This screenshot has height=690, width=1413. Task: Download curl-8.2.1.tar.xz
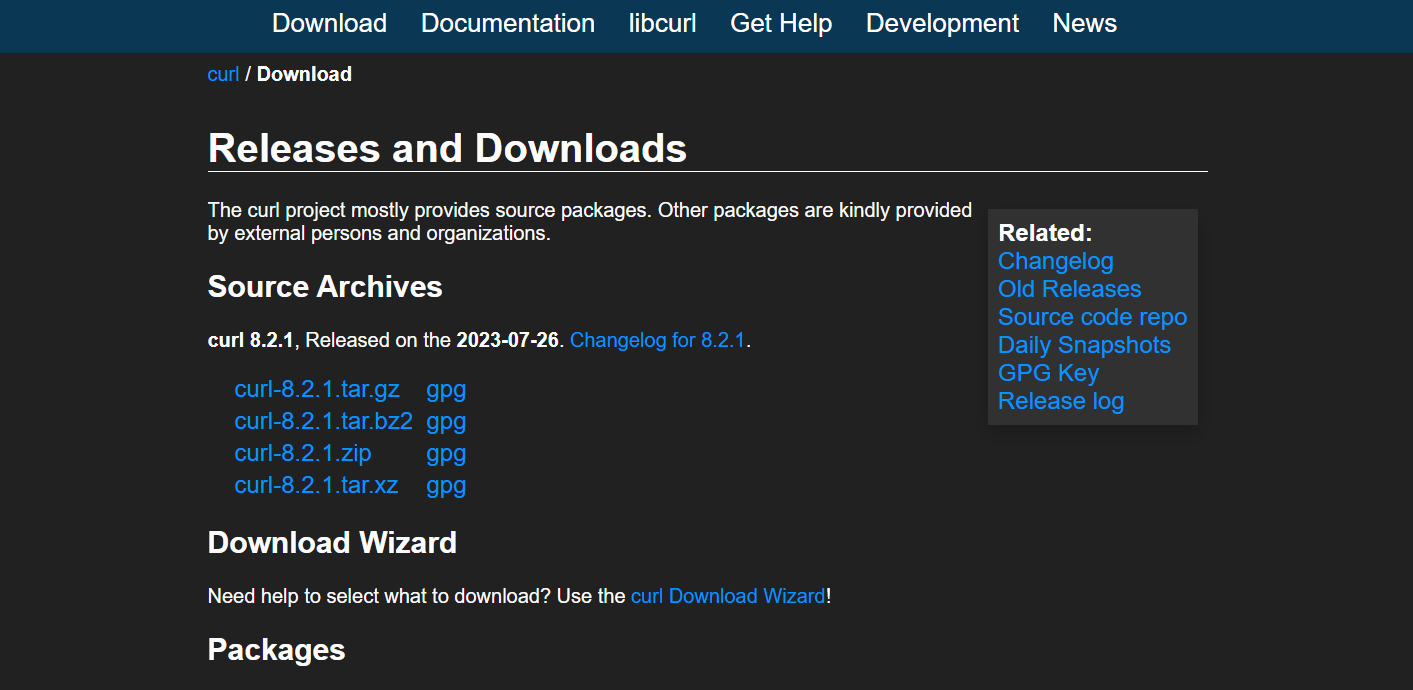click(x=316, y=485)
